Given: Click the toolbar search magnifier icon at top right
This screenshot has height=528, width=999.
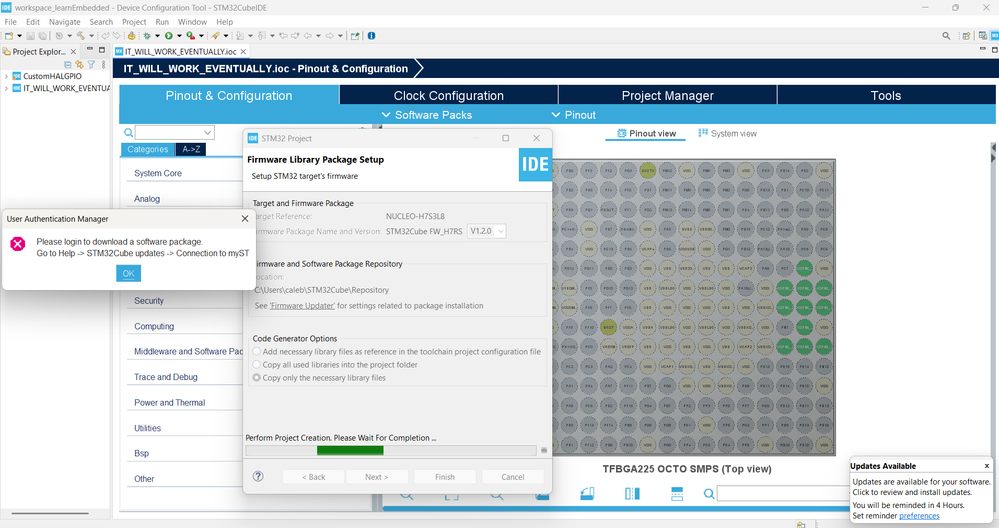Looking at the screenshot, I should coord(946,36).
